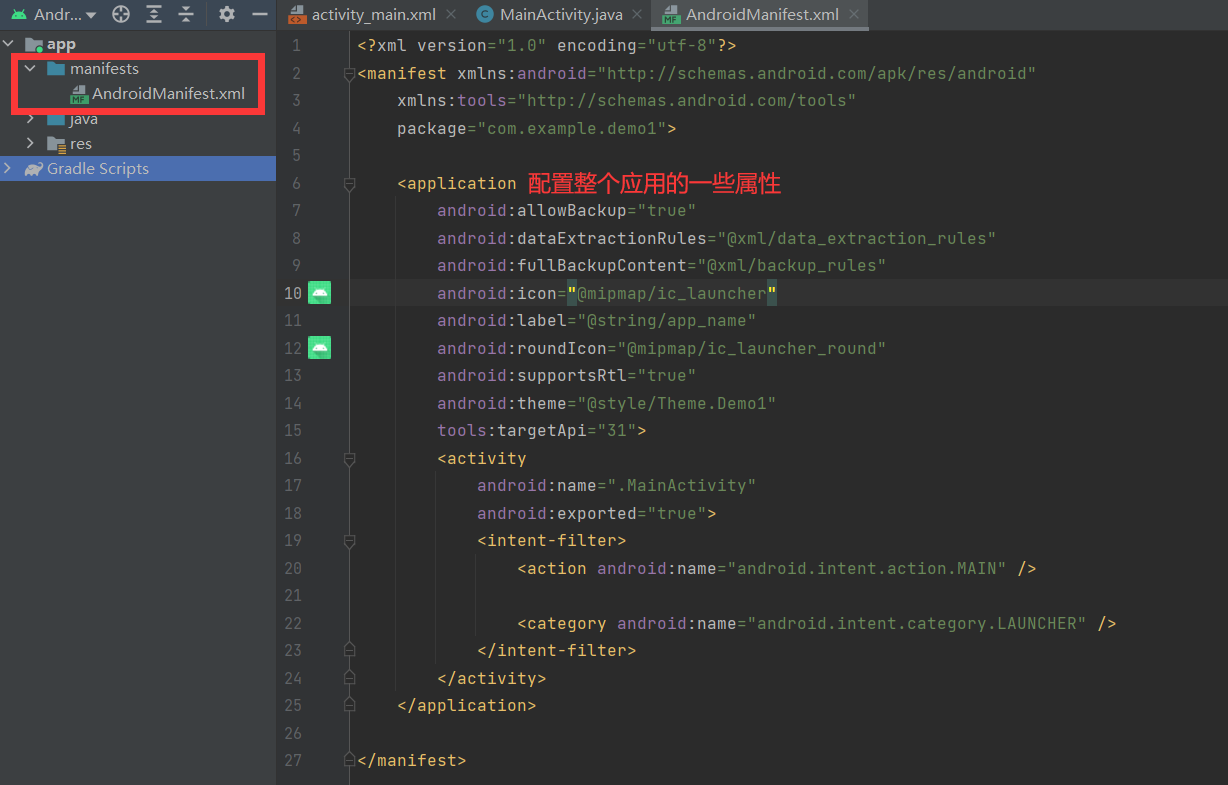Close the MainActivity.java tab
This screenshot has width=1228, height=785.
(x=638, y=15)
